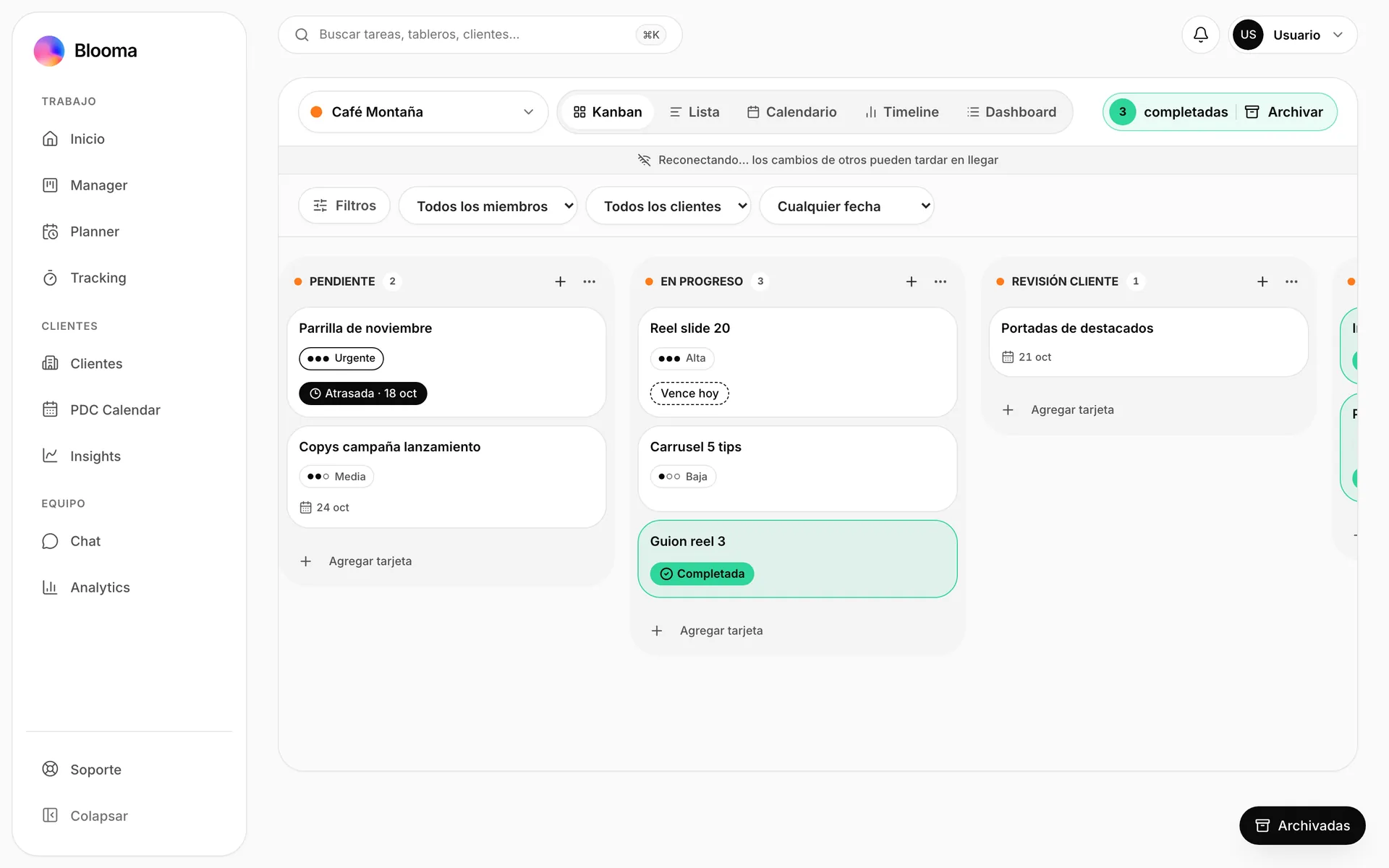The height and width of the screenshot is (868, 1389).
Task: Click plus icon on the REVISIÓN CLIENTE column
Action: pyautogui.click(x=1262, y=281)
